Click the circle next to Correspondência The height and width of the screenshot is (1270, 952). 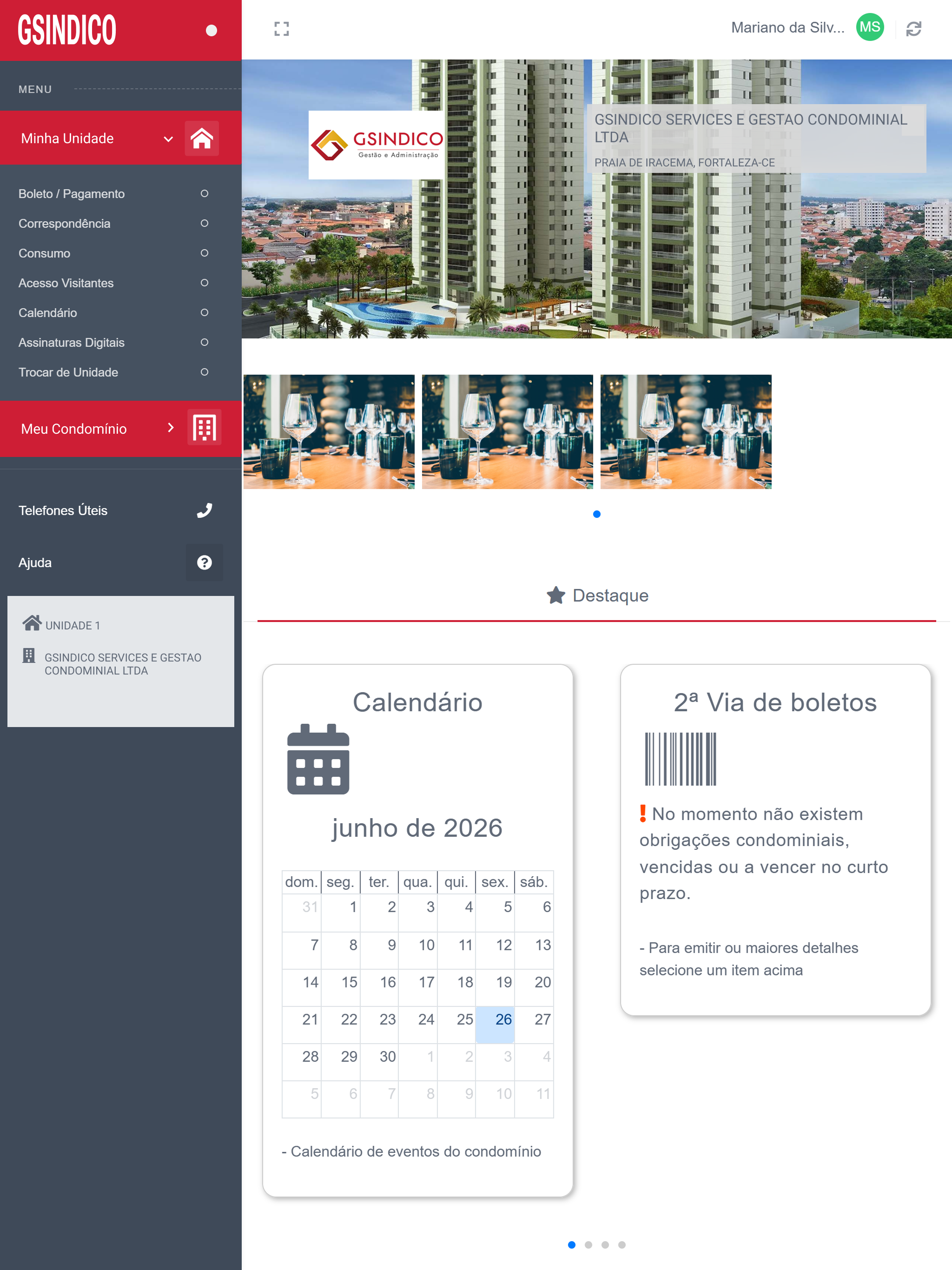(x=205, y=223)
